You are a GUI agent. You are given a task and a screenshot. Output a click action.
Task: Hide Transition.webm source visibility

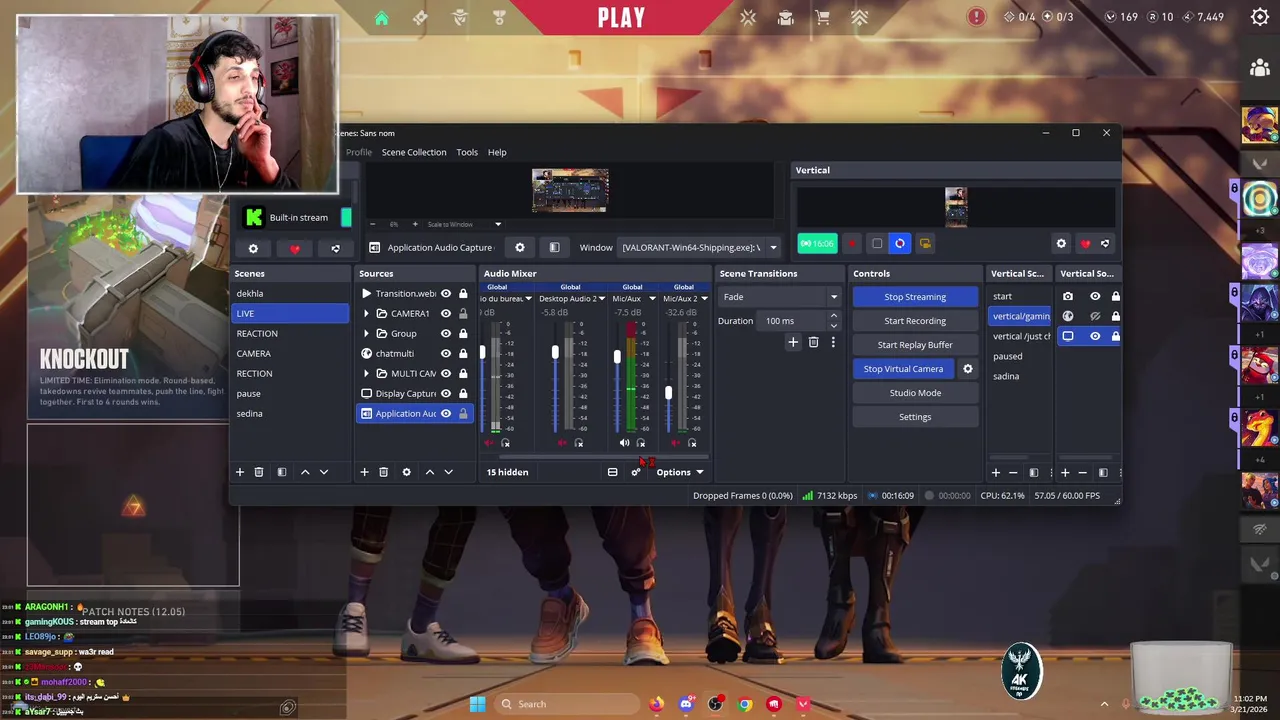(446, 293)
